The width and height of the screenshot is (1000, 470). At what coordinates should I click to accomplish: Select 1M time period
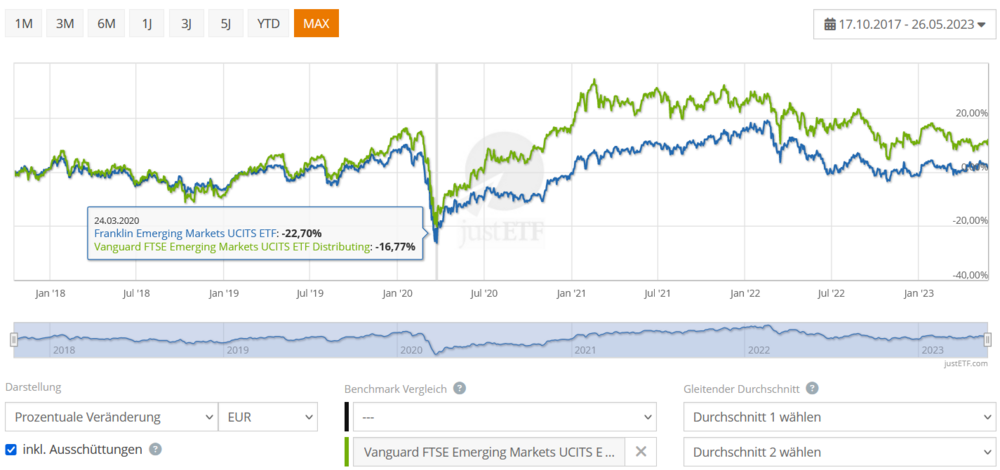pyautogui.click(x=24, y=24)
